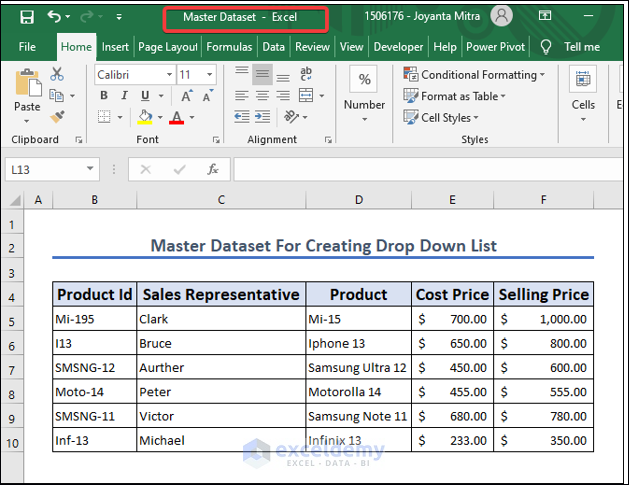The width and height of the screenshot is (629, 485).
Task: Click Format as Table button
Action: 458,96
